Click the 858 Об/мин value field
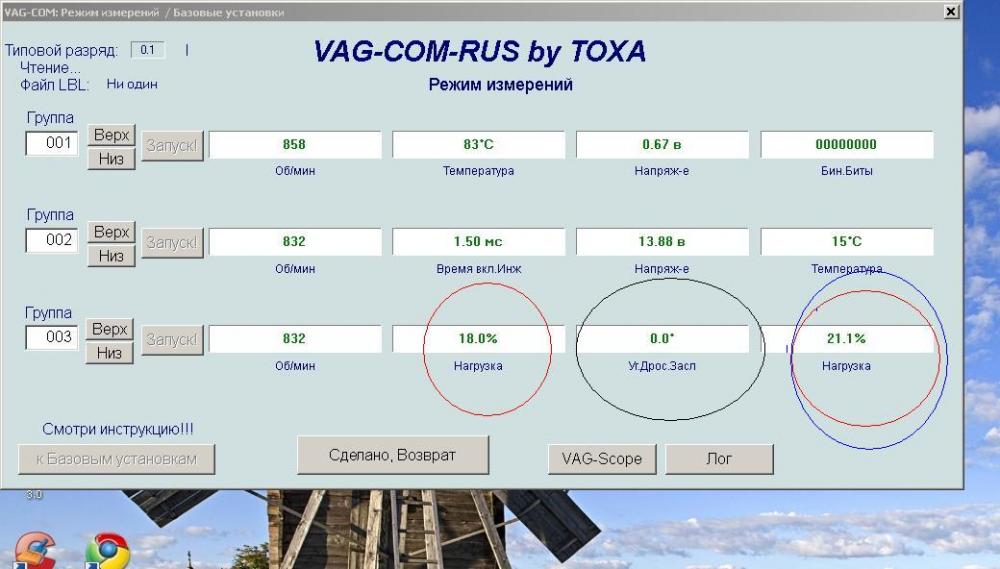The height and width of the screenshot is (569, 1000). pos(295,145)
